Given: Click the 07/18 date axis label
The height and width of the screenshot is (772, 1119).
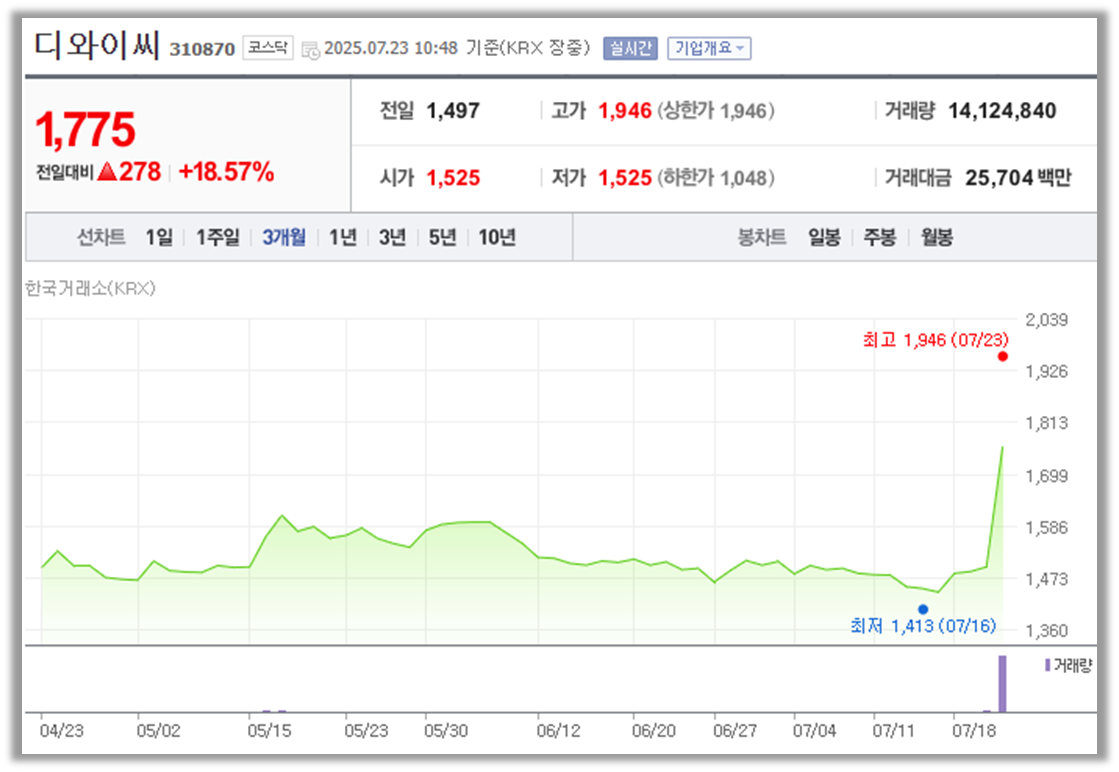Looking at the screenshot, I should (974, 731).
